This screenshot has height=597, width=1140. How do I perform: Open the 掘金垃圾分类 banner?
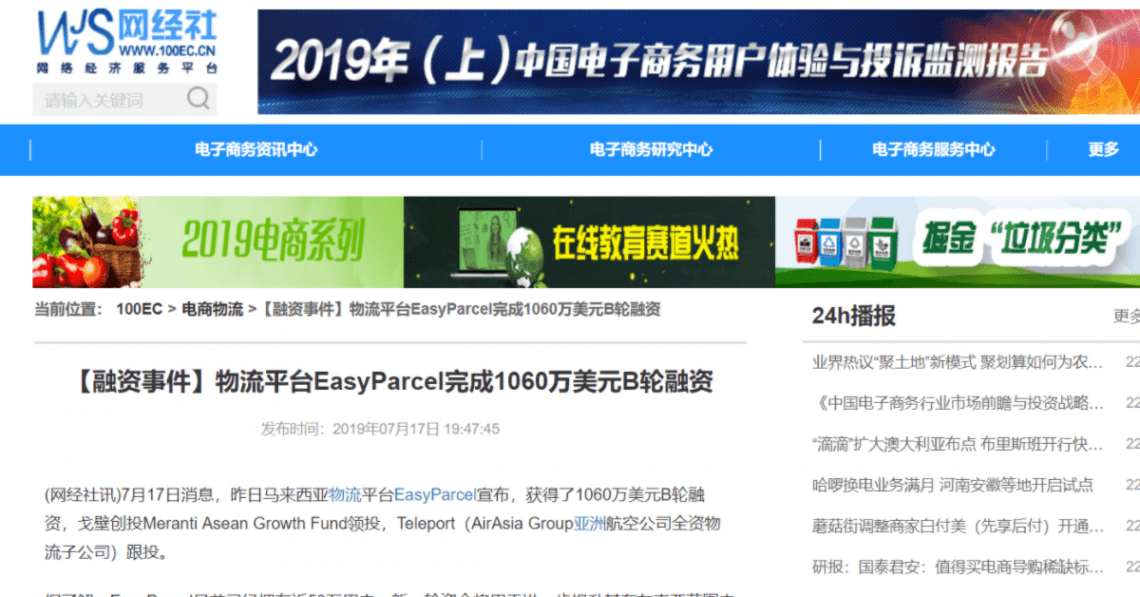(957, 242)
